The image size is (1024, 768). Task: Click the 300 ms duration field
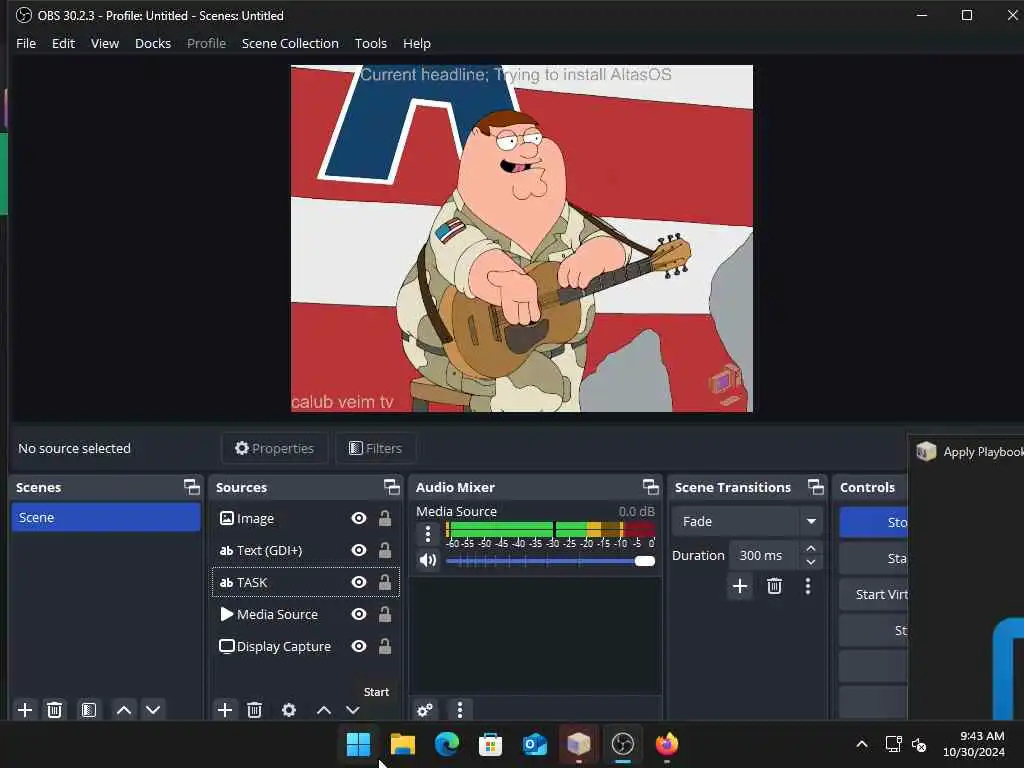coord(764,556)
